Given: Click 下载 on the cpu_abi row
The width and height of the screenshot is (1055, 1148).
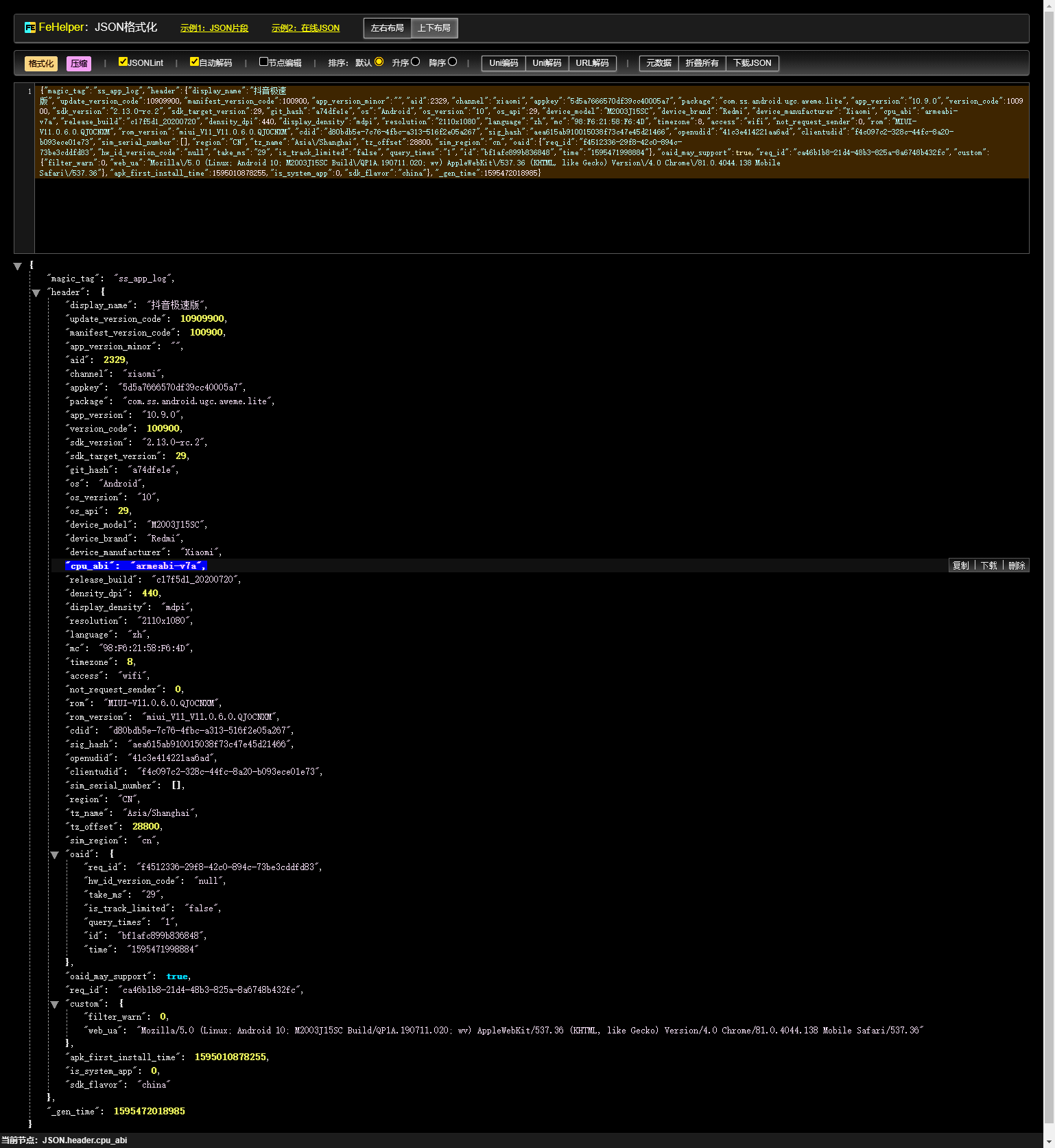Looking at the screenshot, I should [988, 565].
